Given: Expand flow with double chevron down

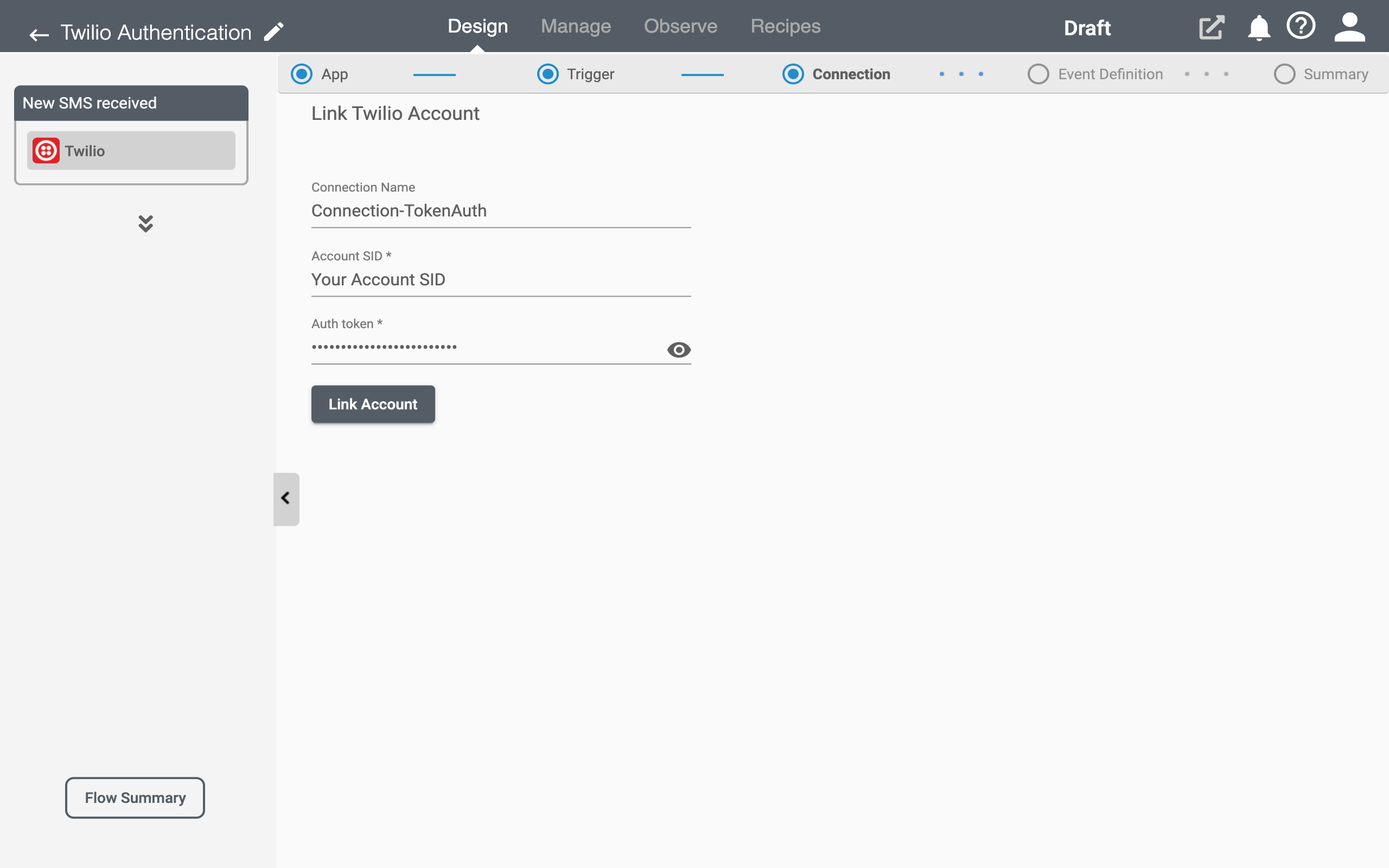Looking at the screenshot, I should coord(146,224).
